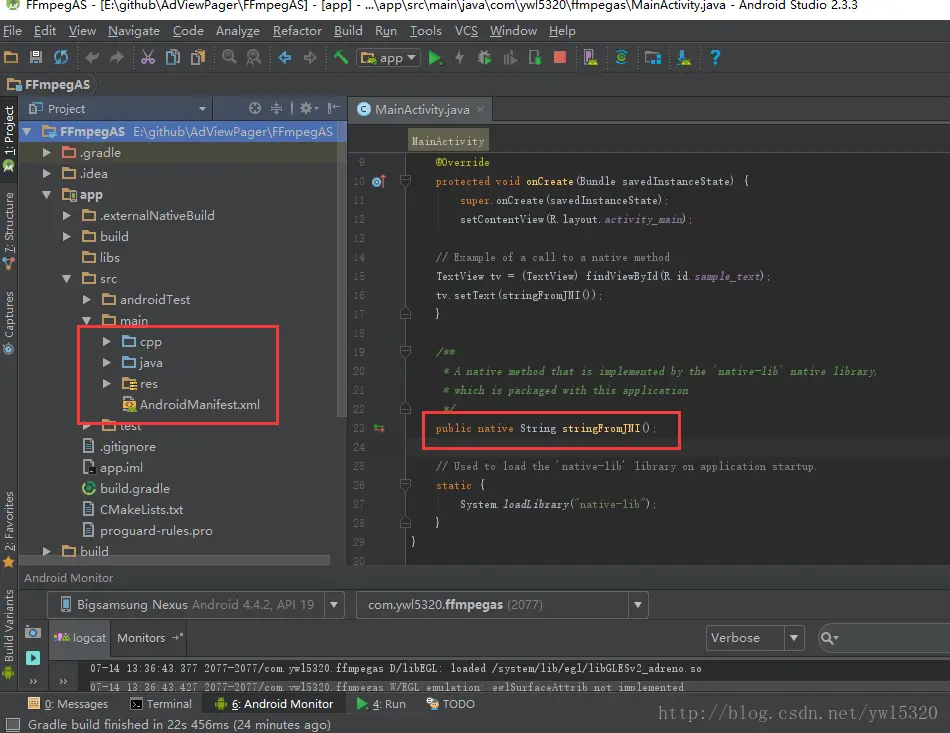Open device dropdown for Bigsamsung Nexus
Viewport: 950px width, 733px height.
(x=334, y=605)
